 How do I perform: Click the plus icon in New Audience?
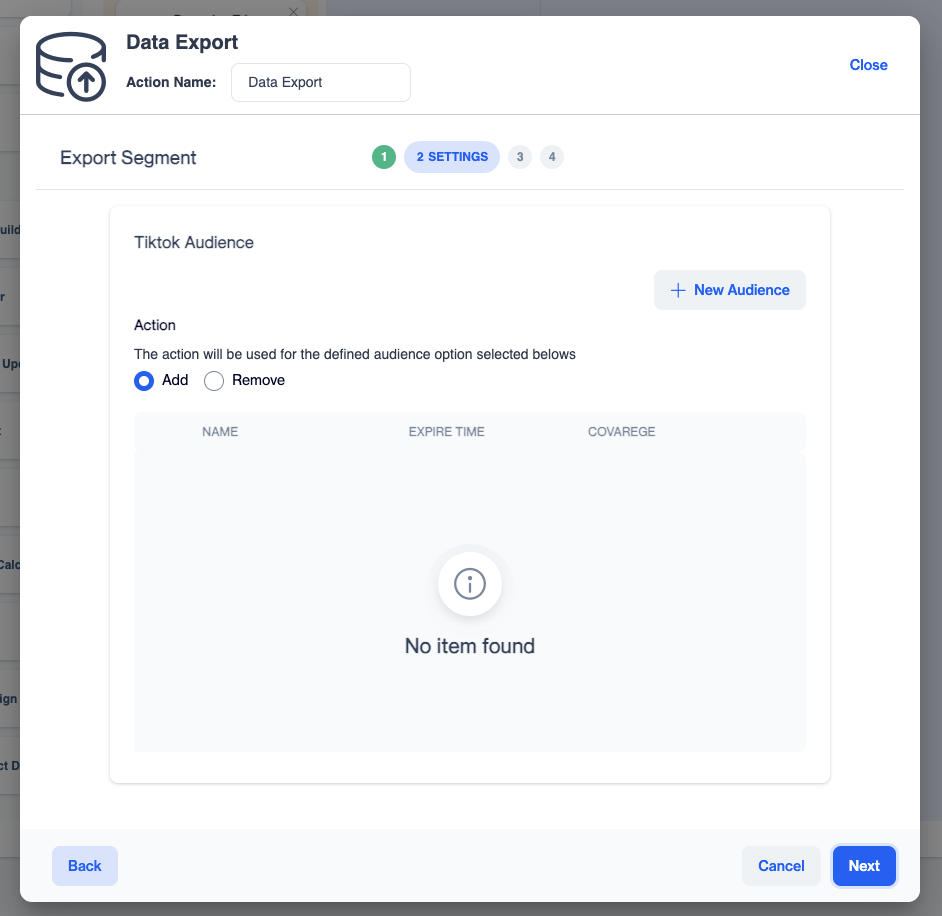click(x=678, y=290)
